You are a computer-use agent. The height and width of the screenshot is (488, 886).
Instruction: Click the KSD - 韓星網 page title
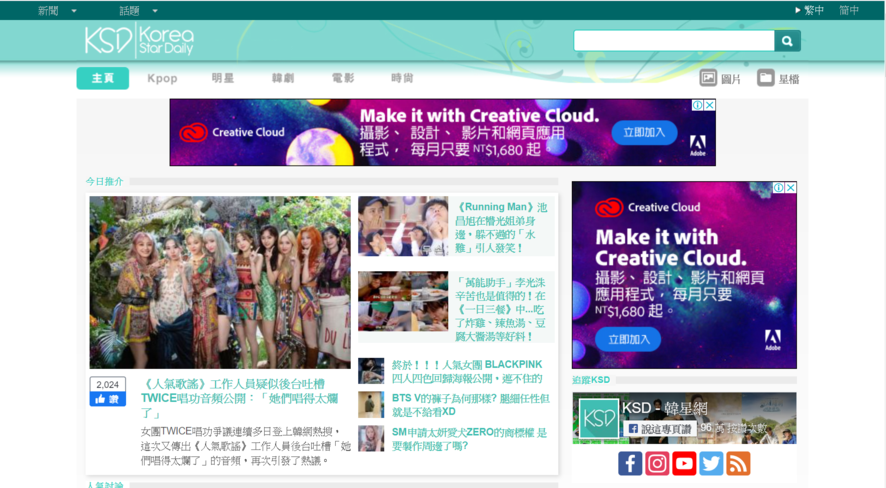point(664,408)
